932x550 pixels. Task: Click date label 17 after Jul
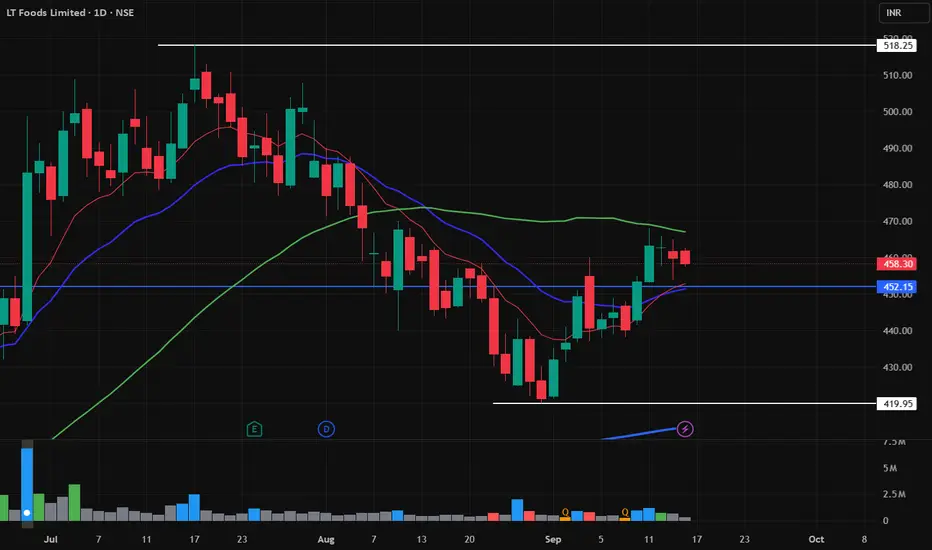tap(194, 539)
